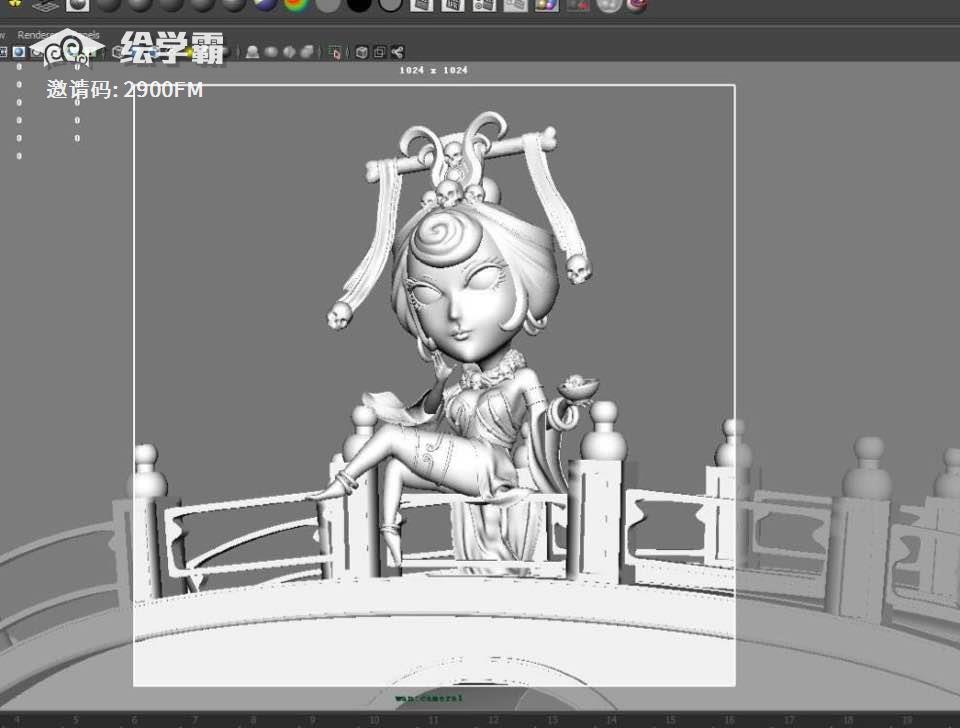This screenshot has height=728, width=960.
Task: Click the multicolored spheres shelf icon
Action: point(546,5)
